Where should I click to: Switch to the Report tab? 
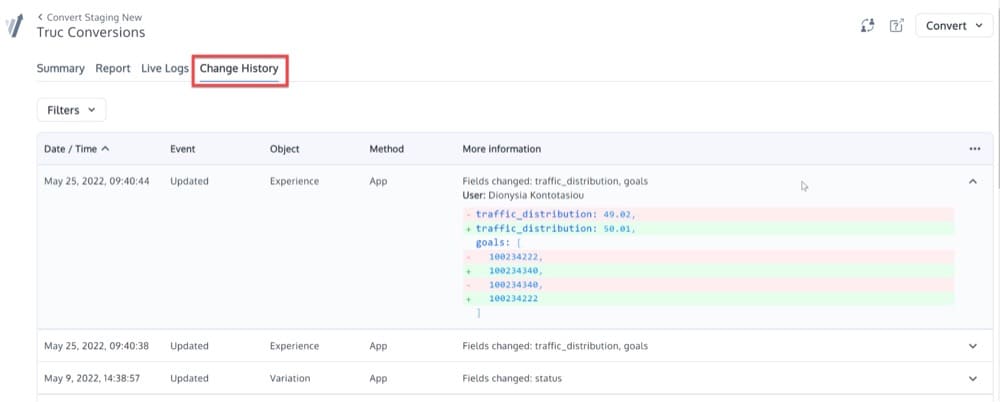coord(113,68)
